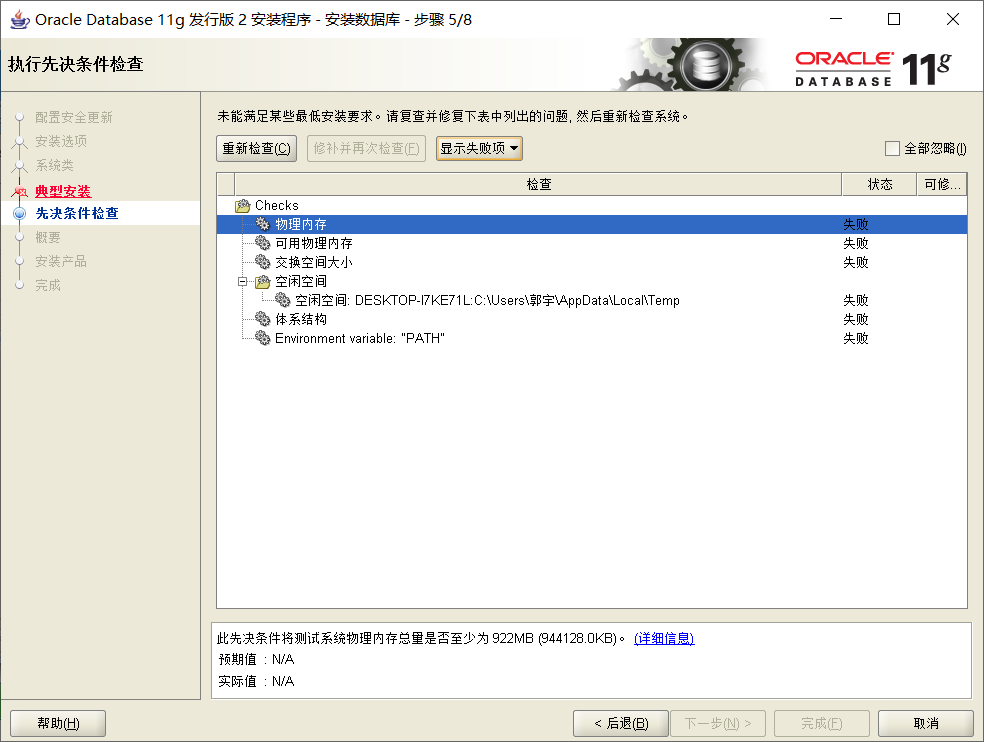The height and width of the screenshot is (742, 984).
Task: Click the 预期值 : N/A text
Action: (256, 659)
